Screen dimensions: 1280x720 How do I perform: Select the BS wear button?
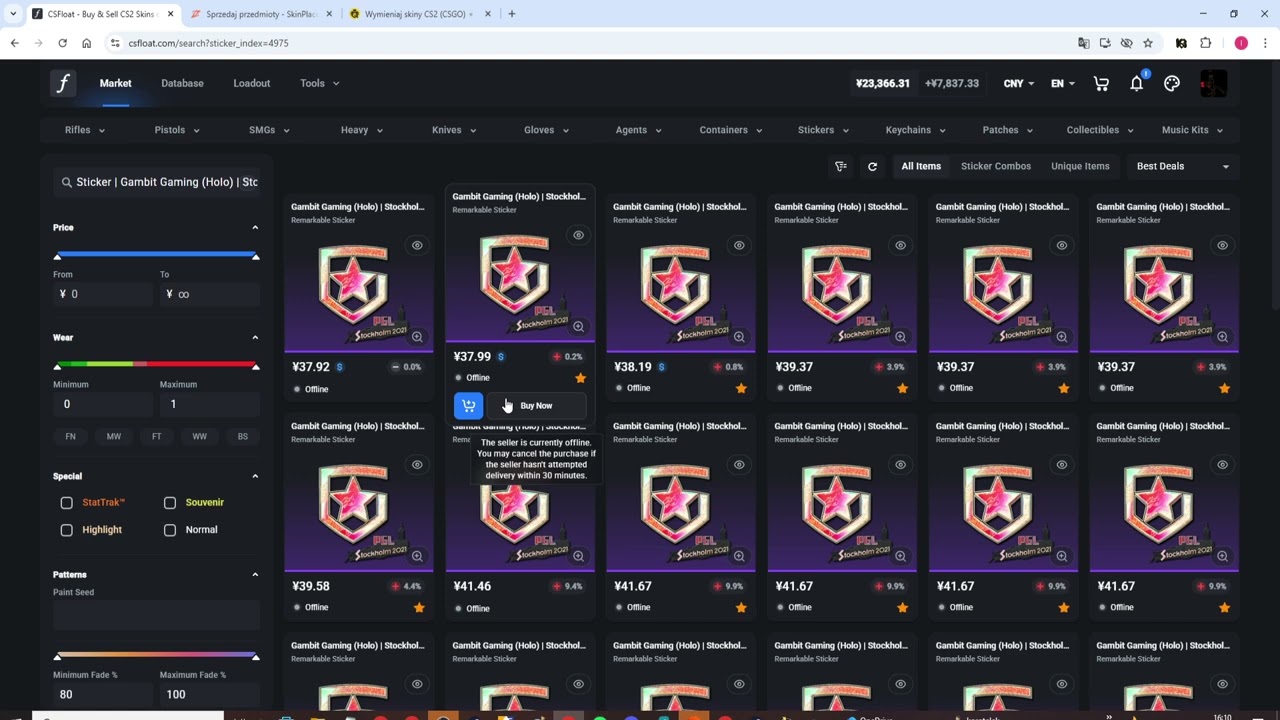point(243,436)
